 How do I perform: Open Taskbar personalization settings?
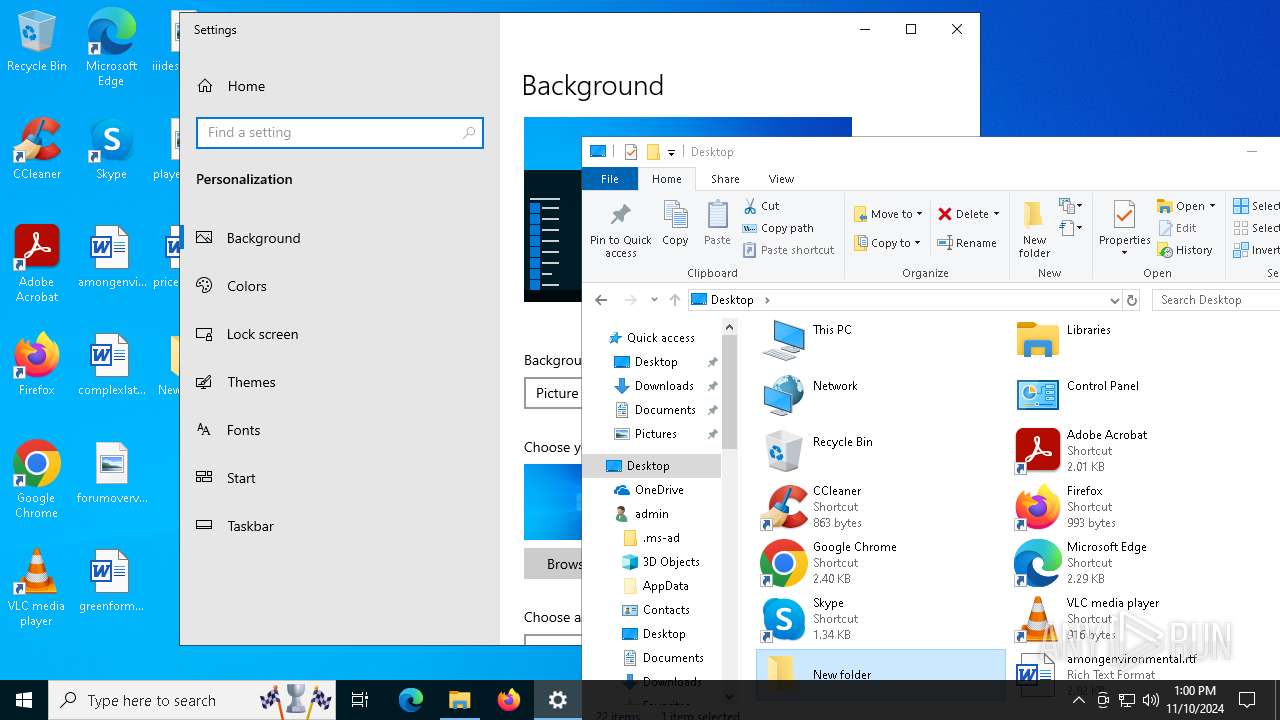(340, 526)
